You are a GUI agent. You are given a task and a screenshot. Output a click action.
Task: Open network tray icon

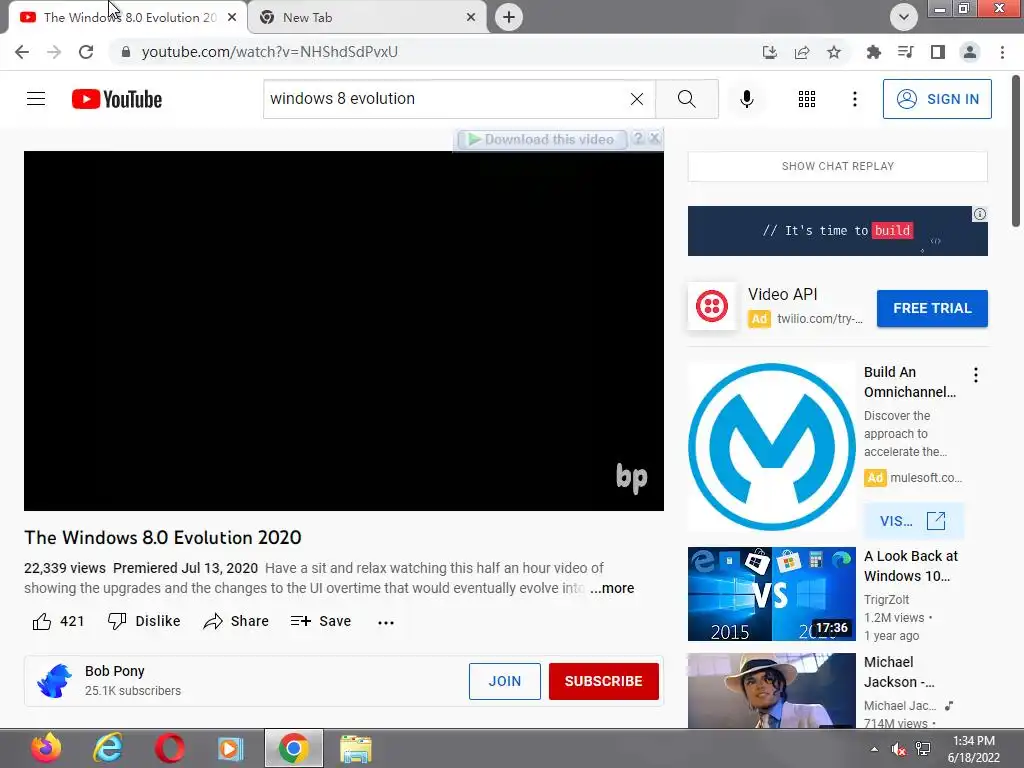923,748
